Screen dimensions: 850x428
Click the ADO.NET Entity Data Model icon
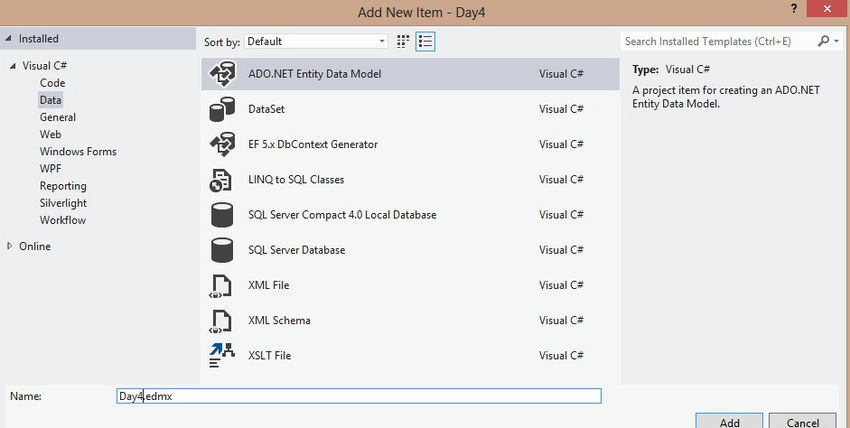(x=222, y=74)
